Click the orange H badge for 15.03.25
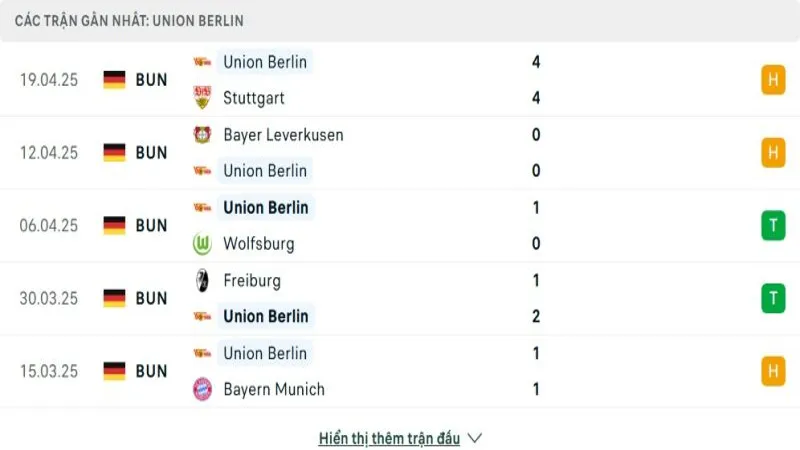This screenshot has height=450, width=800. click(772, 371)
